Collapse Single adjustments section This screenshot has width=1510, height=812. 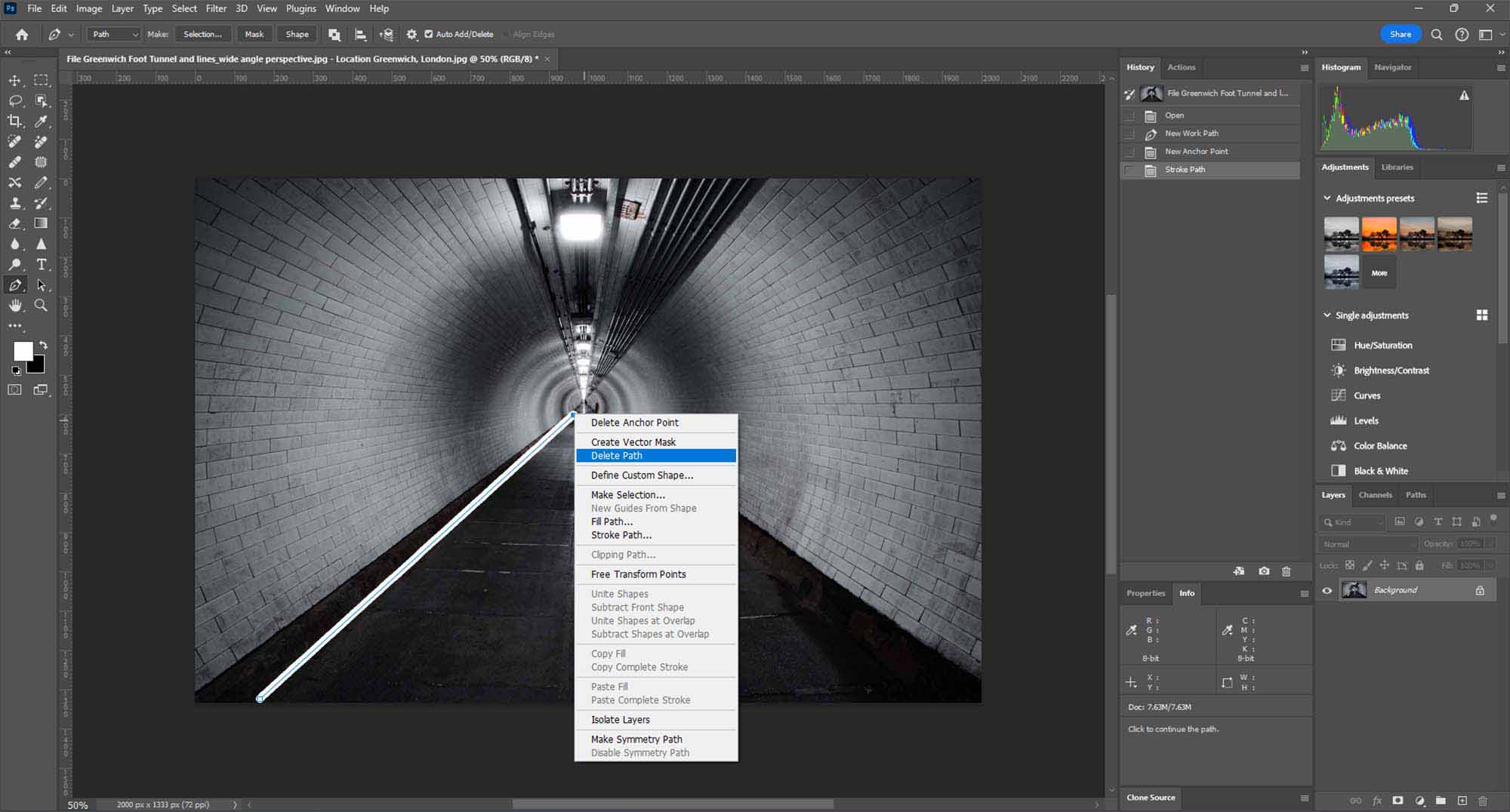click(x=1327, y=315)
